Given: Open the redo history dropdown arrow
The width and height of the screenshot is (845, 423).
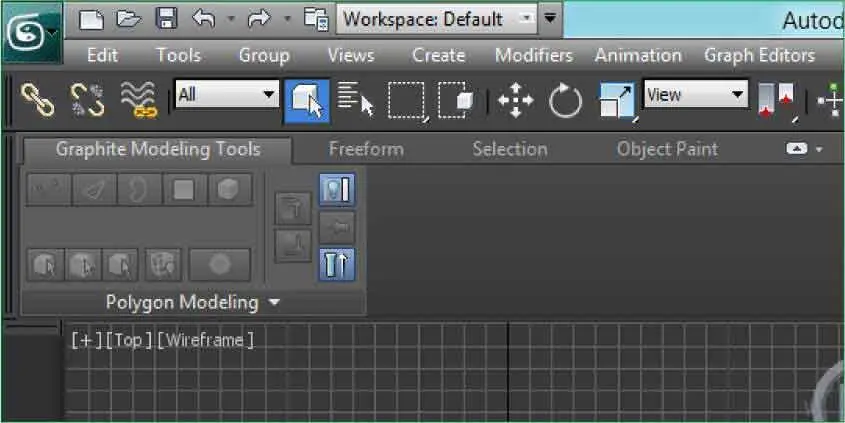Looking at the screenshot, I should [x=287, y=19].
